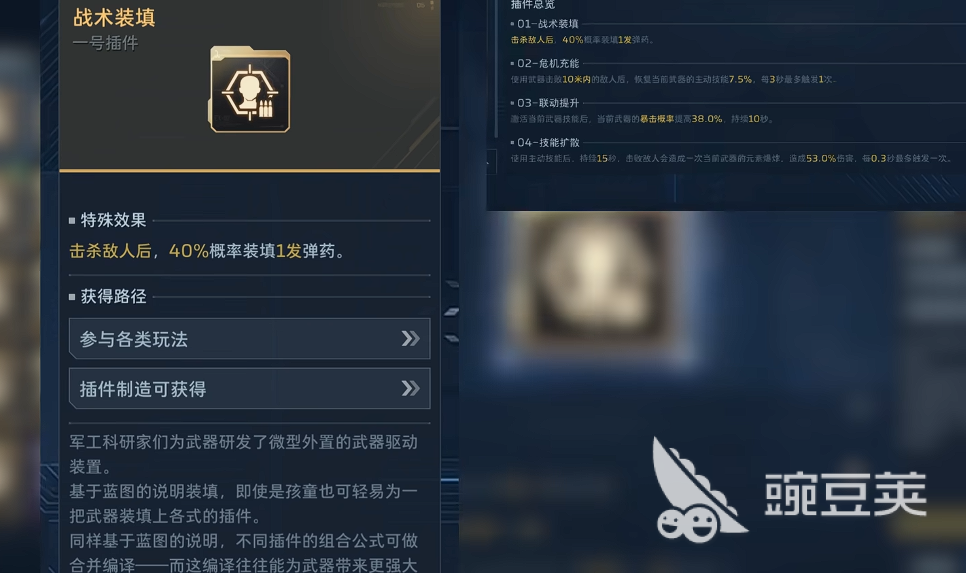This screenshot has width=966, height=573.
Task: Click the 战术装填 title text
Action: (114, 17)
